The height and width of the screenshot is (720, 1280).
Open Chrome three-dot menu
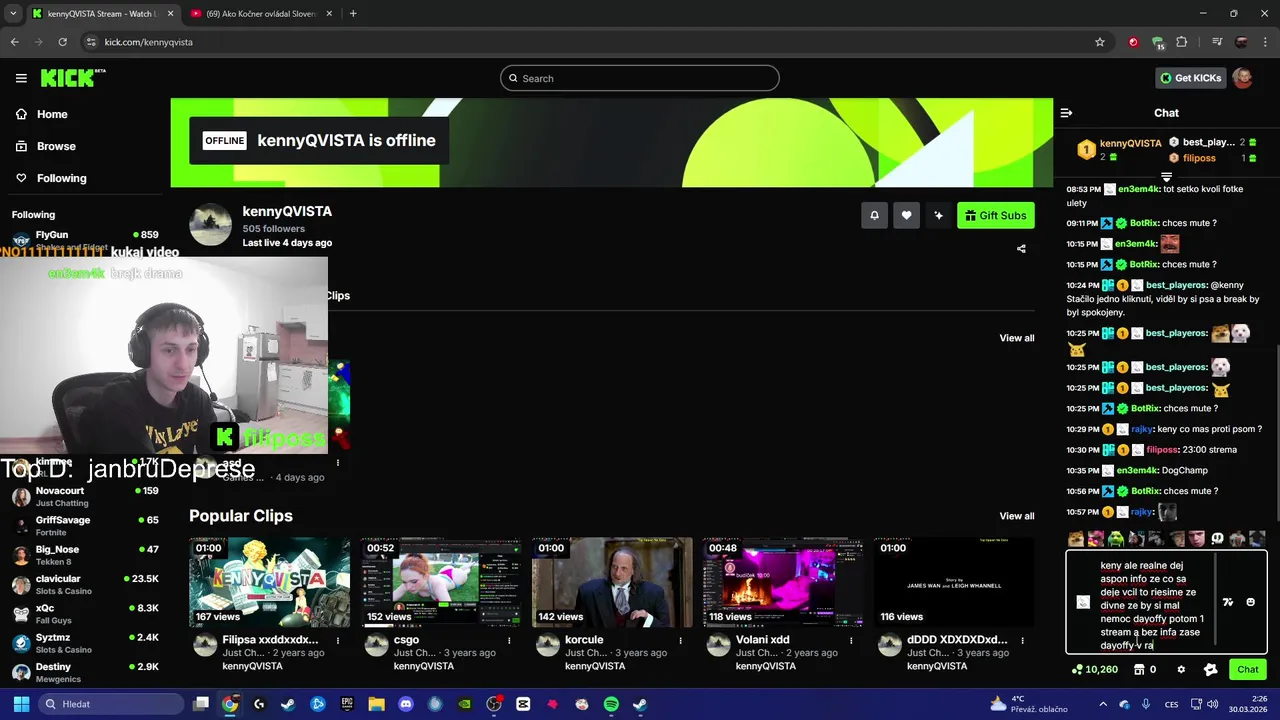(x=1266, y=42)
